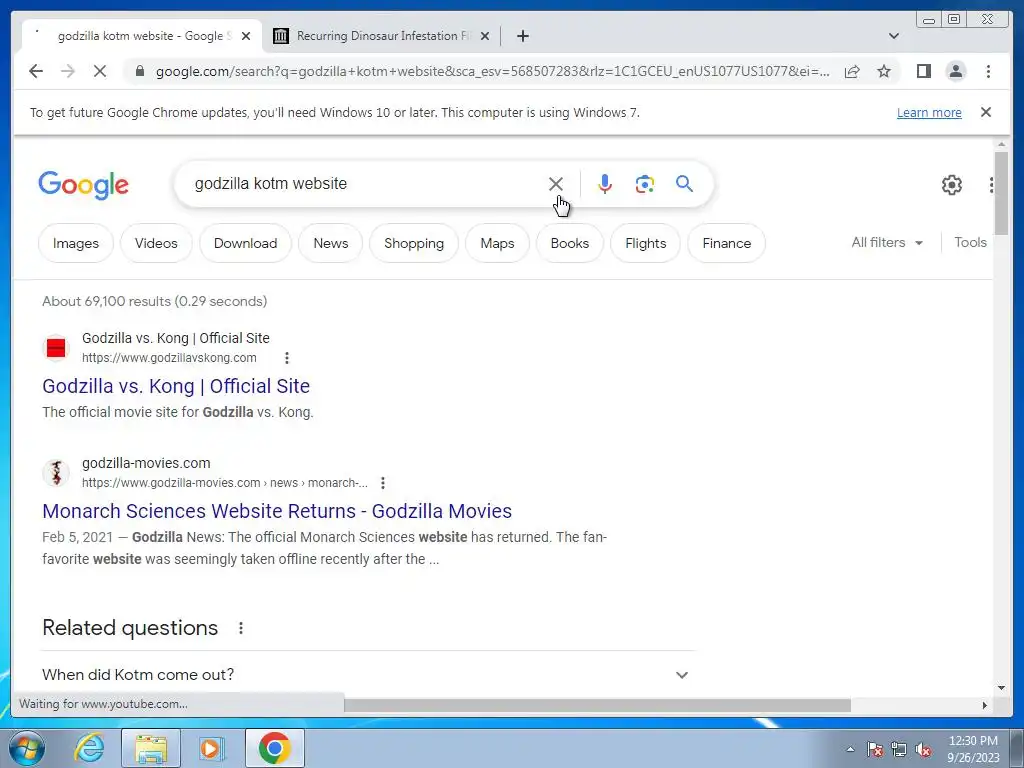Image resolution: width=1024 pixels, height=768 pixels.
Task: Click the Learn more link
Action: coord(929,112)
